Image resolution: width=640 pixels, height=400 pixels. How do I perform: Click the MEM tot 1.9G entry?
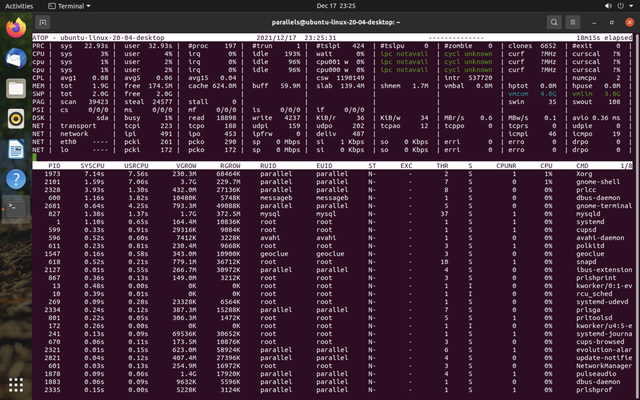[x=84, y=86]
